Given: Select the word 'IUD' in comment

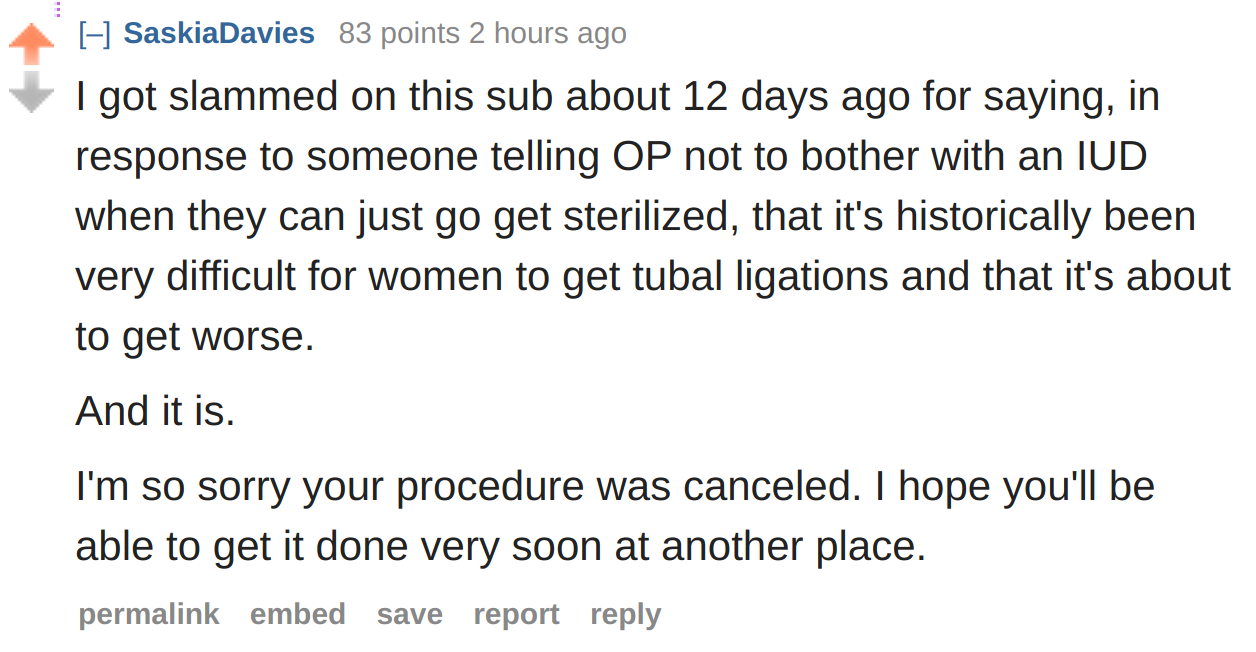Looking at the screenshot, I should tap(1111, 157).
